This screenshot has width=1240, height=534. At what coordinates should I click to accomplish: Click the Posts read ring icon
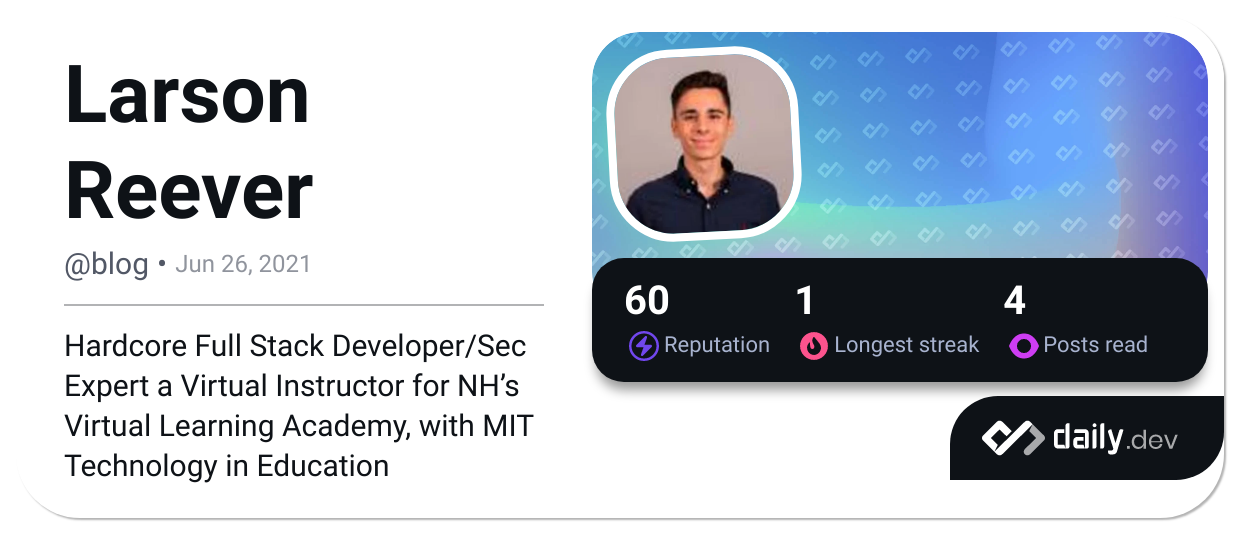pos(1023,346)
